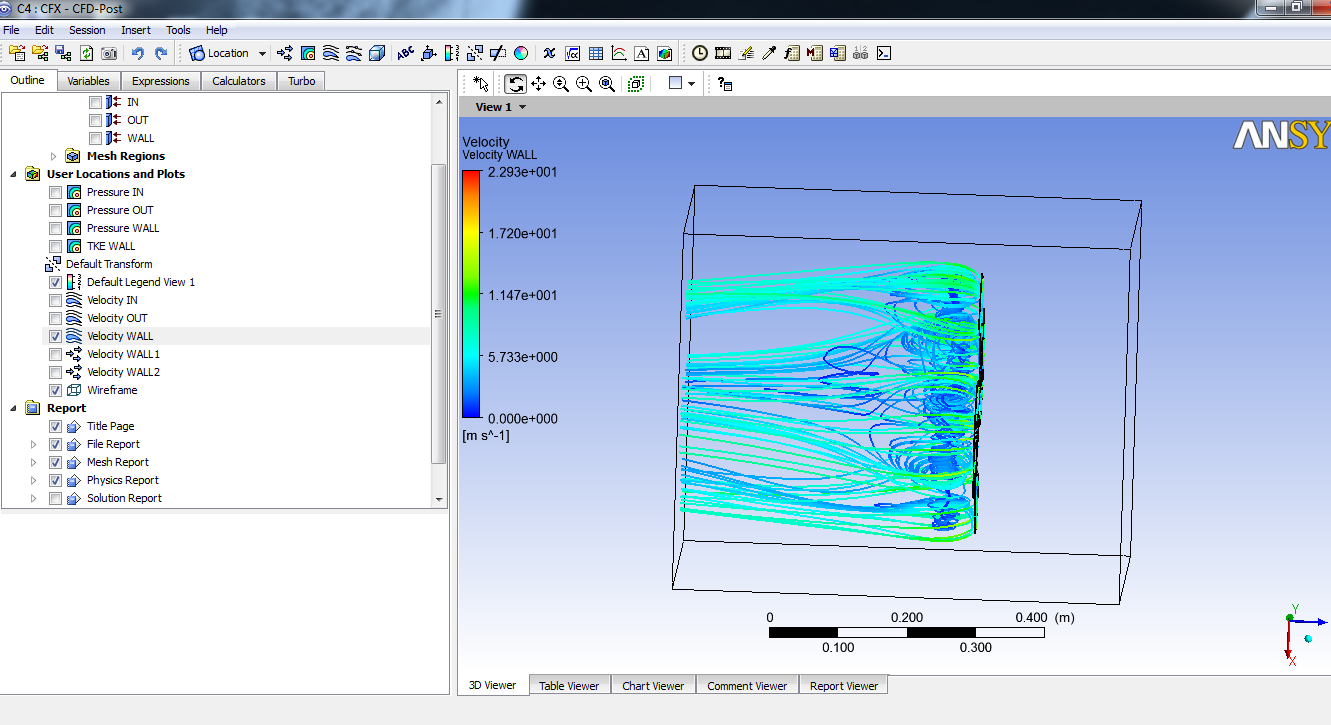The height and width of the screenshot is (725, 1331).
Task: Toggle the Wireframe visibility checkbox
Action: (56, 390)
